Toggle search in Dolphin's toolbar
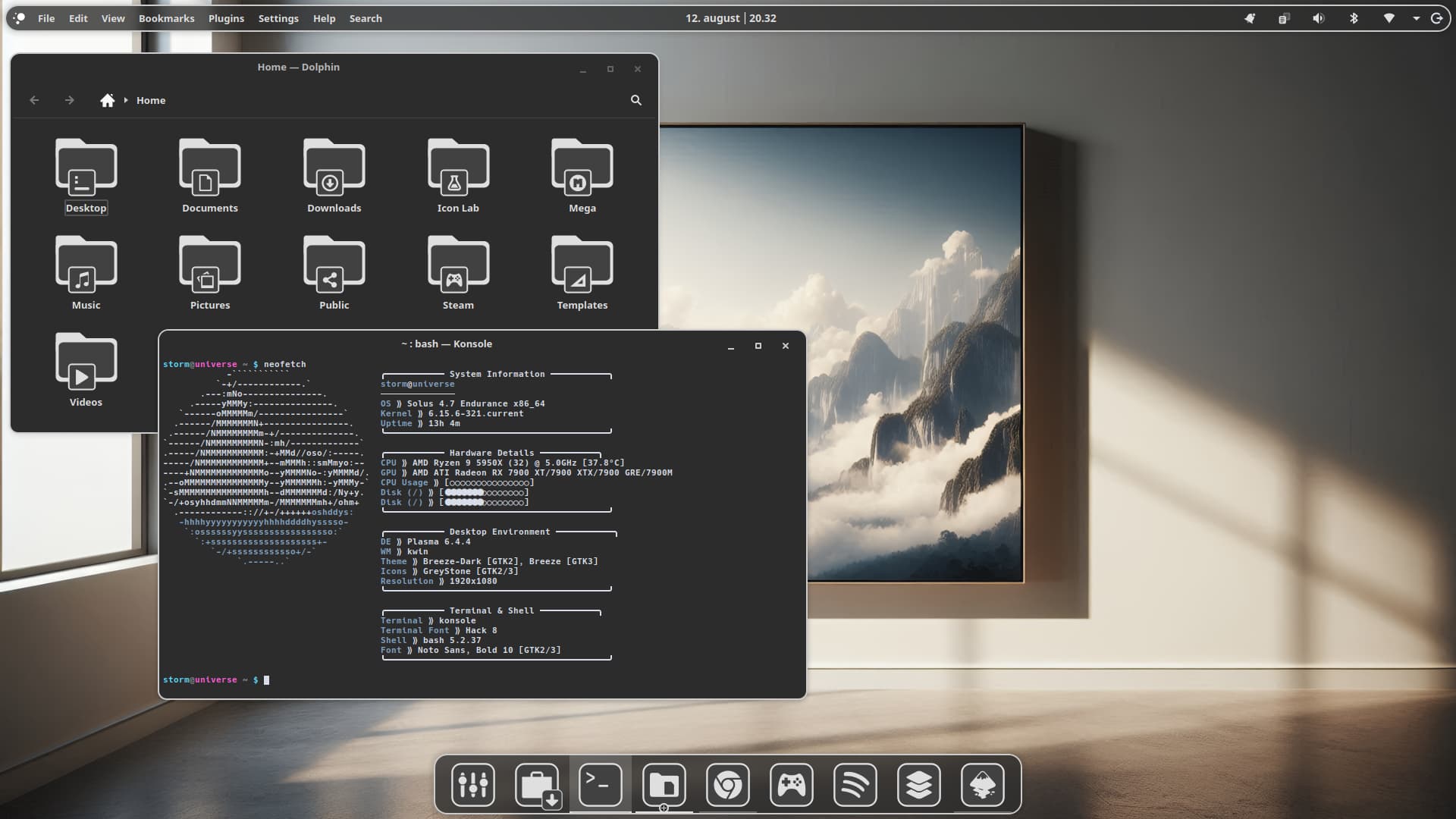 [635, 99]
